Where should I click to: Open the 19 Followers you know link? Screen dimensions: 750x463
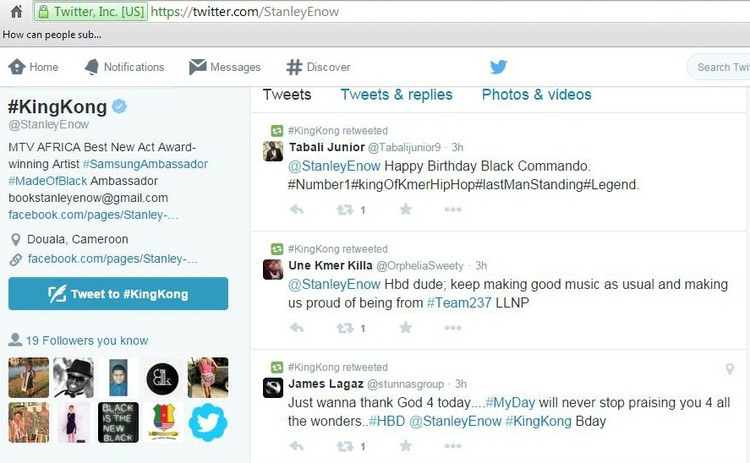point(87,341)
